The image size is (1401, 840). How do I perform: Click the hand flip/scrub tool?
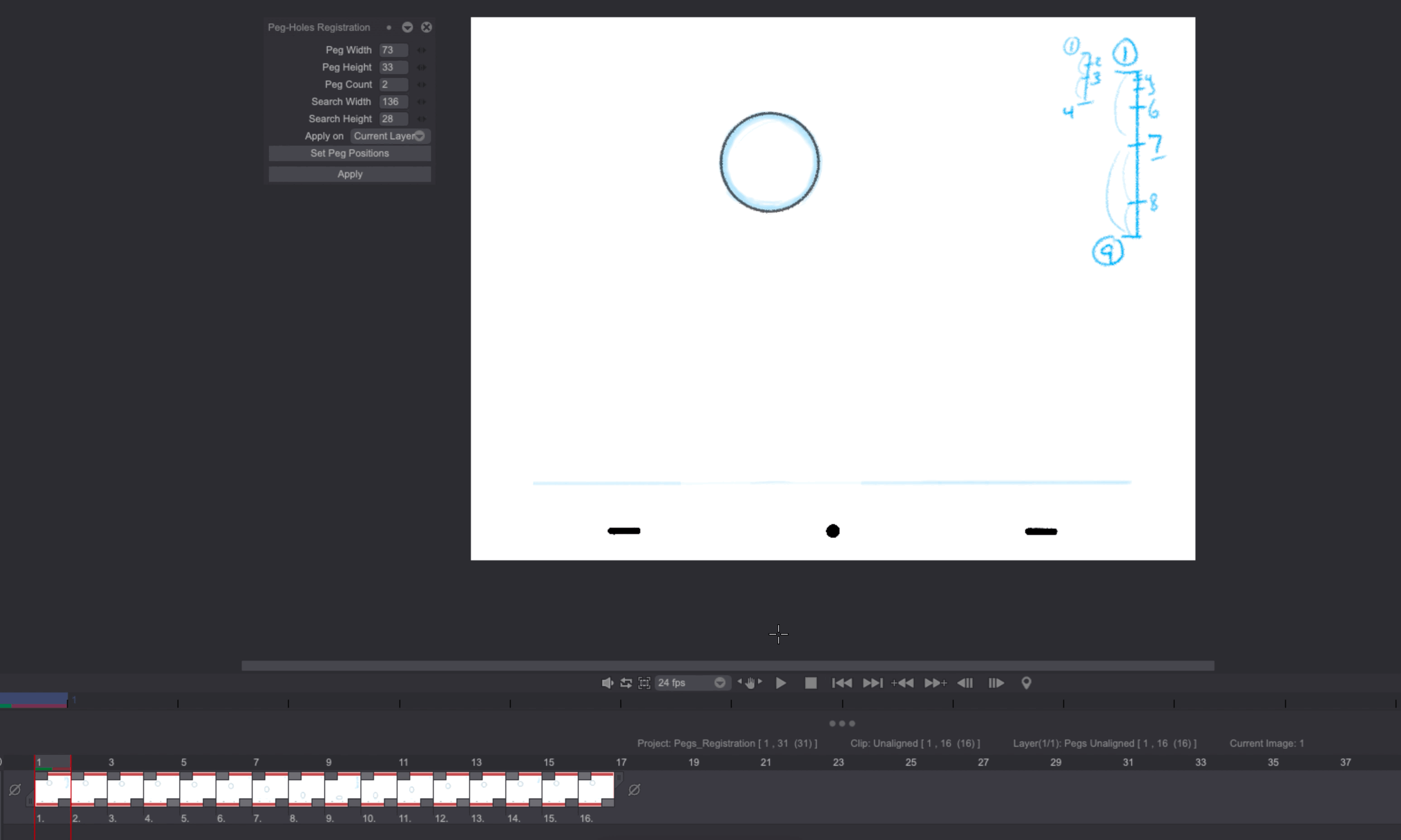pos(750,682)
